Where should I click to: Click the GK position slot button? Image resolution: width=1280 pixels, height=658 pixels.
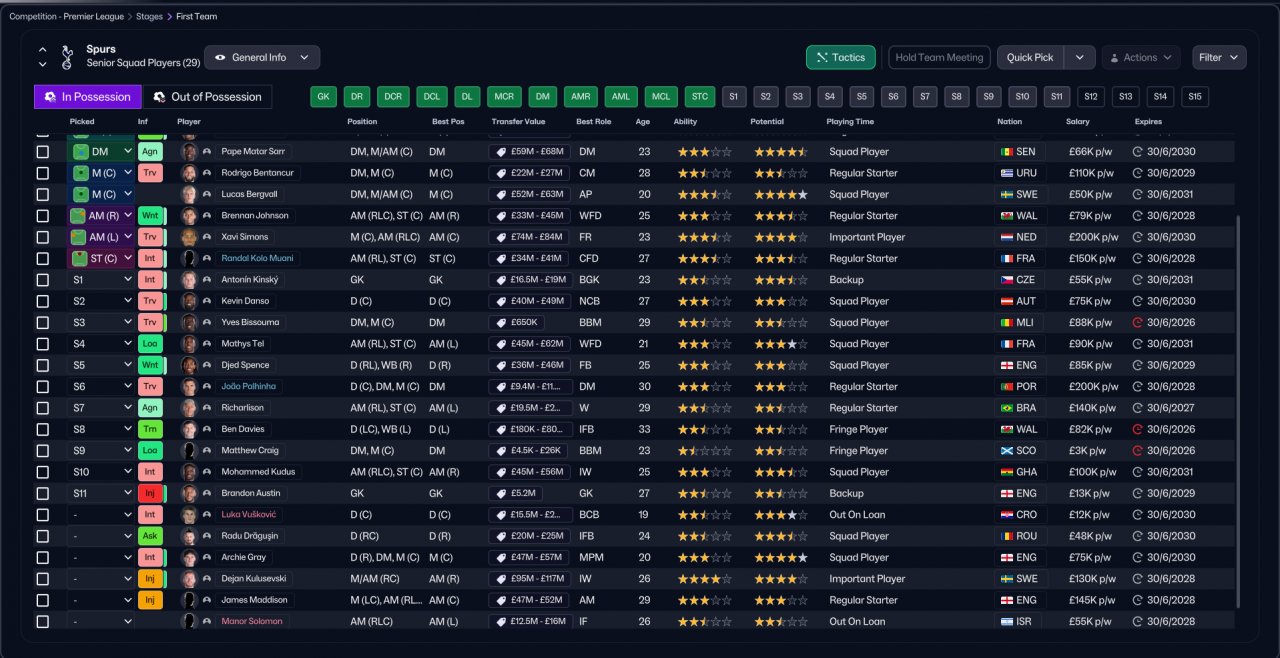tap(323, 97)
